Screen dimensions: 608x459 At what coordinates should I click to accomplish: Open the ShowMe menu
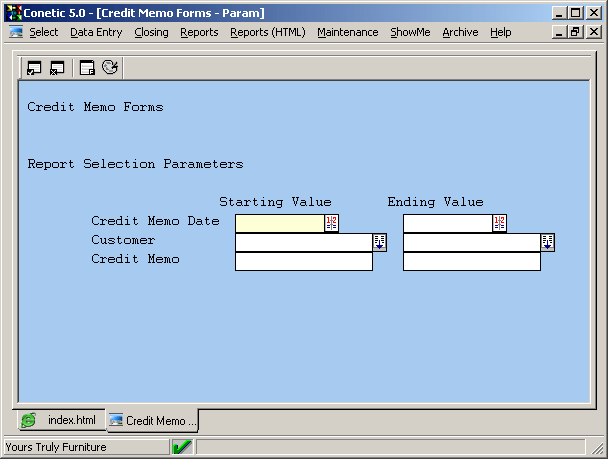pos(410,32)
